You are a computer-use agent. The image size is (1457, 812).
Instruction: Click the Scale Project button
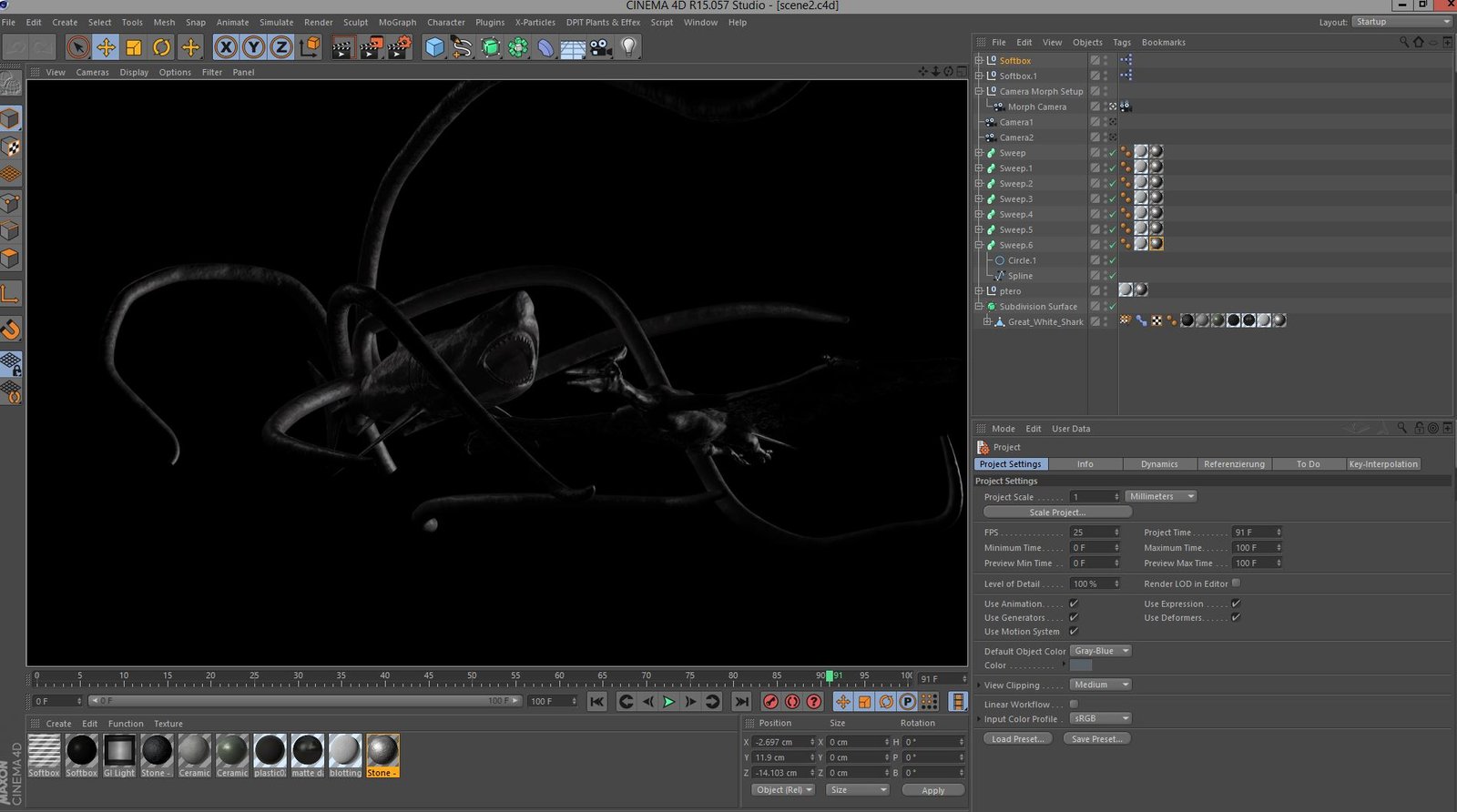click(1057, 513)
